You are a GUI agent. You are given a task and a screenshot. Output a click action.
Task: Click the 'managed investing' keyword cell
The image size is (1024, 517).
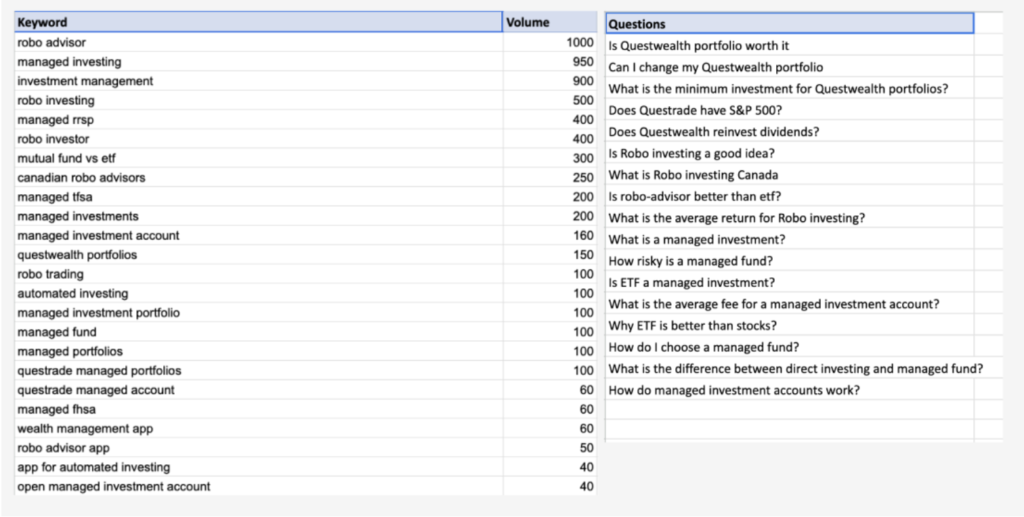click(259, 62)
